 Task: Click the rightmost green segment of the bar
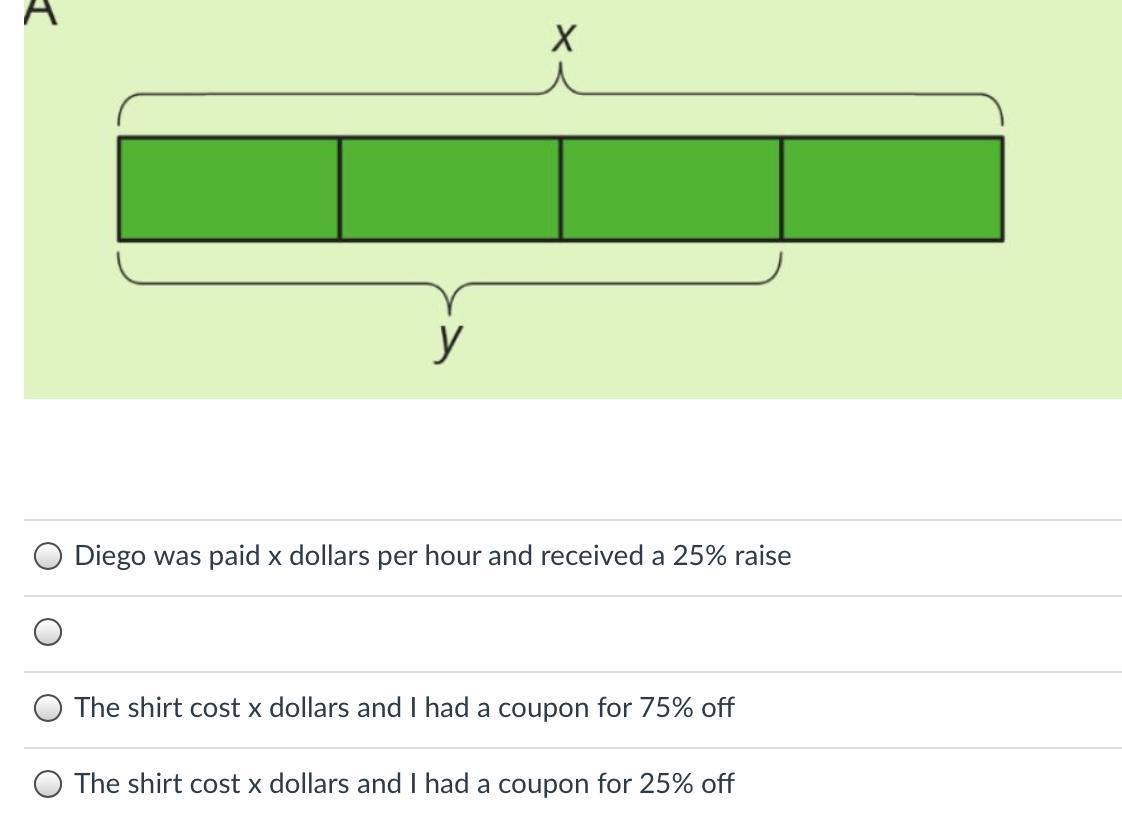[x=892, y=189]
